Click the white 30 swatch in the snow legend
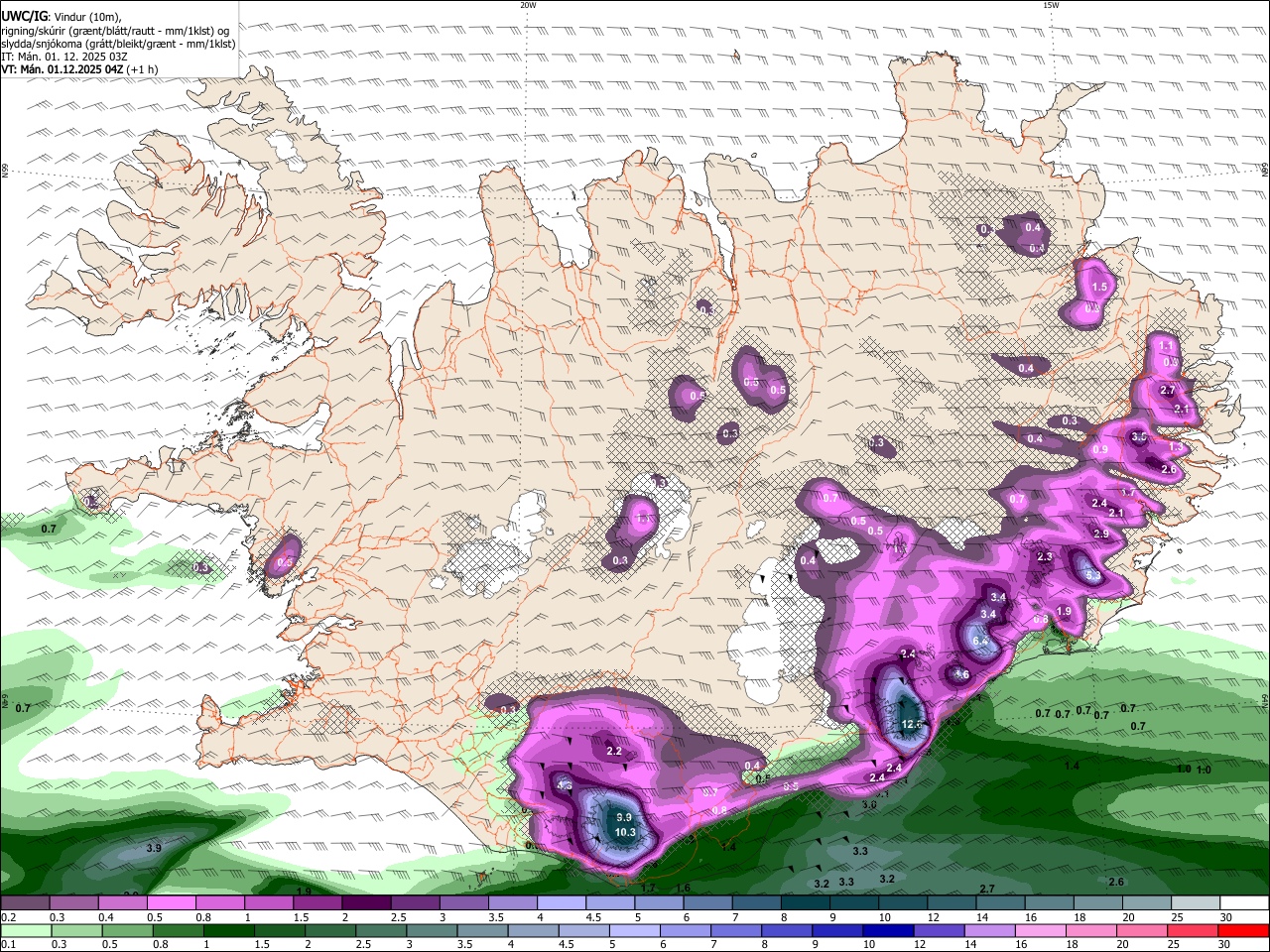Viewport: 1270px width, 952px height. (x=1243, y=902)
